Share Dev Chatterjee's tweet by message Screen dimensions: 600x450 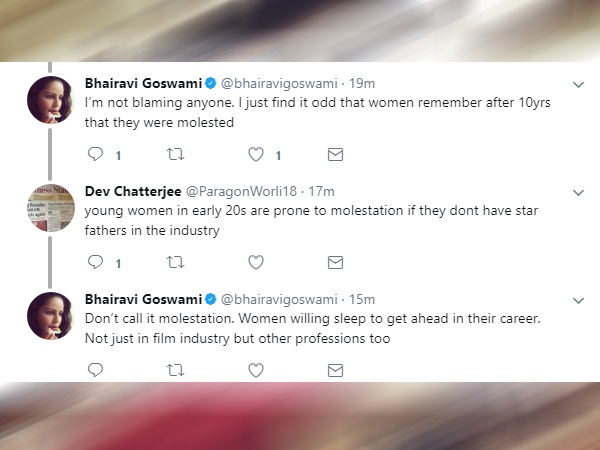(x=336, y=262)
